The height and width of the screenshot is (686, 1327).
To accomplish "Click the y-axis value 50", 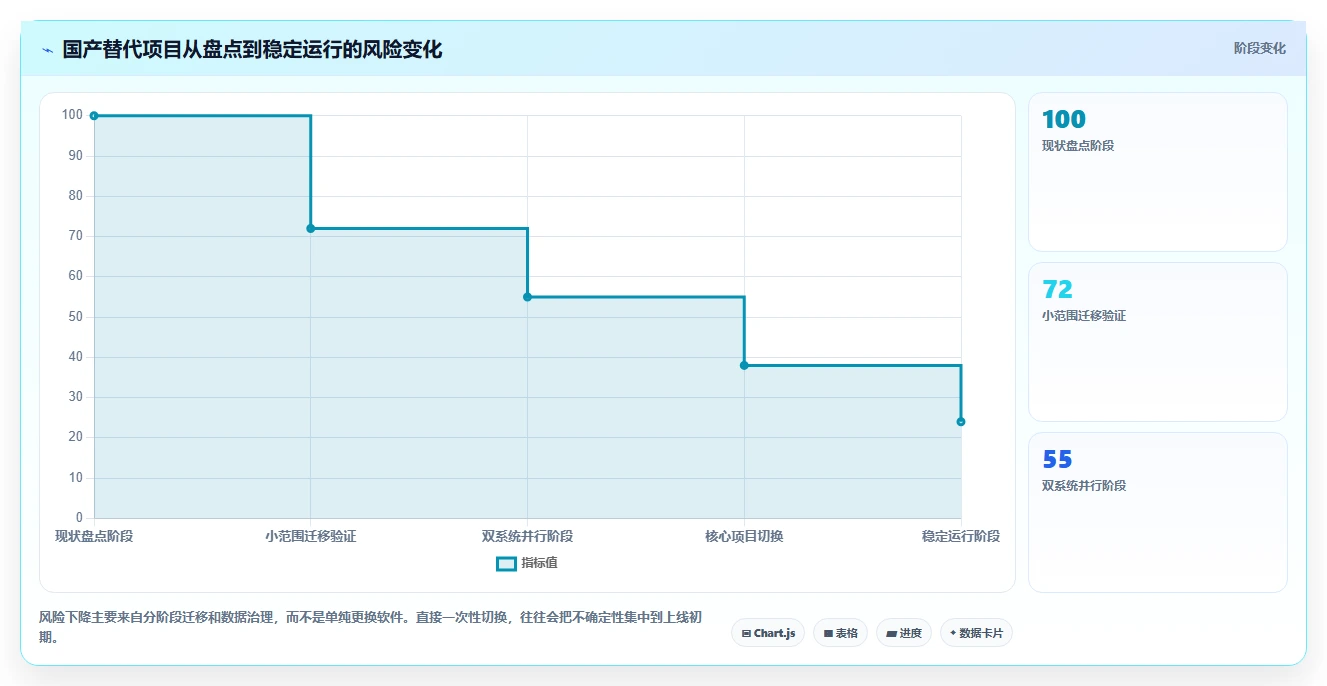I will tap(76, 317).
